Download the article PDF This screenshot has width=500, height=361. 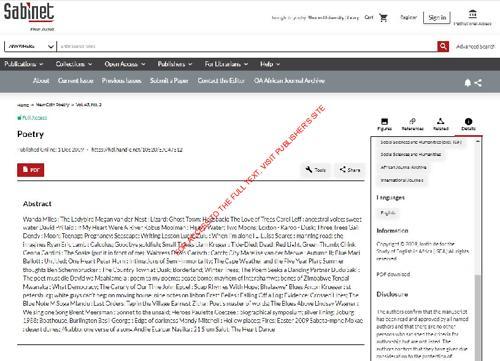[31, 170]
